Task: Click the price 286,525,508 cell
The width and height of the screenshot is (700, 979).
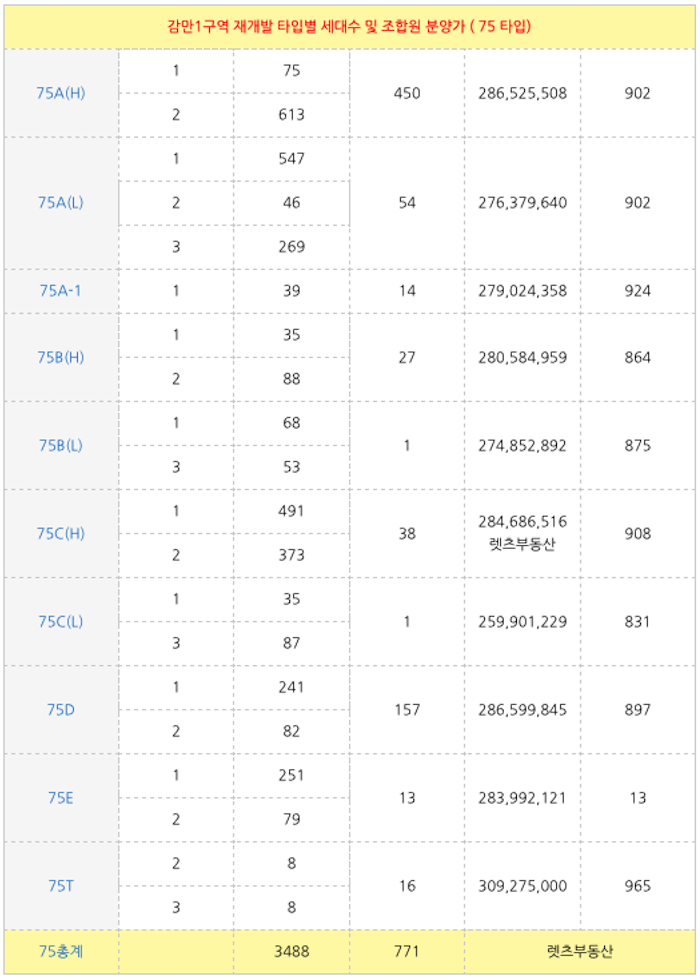Action: coord(523,93)
